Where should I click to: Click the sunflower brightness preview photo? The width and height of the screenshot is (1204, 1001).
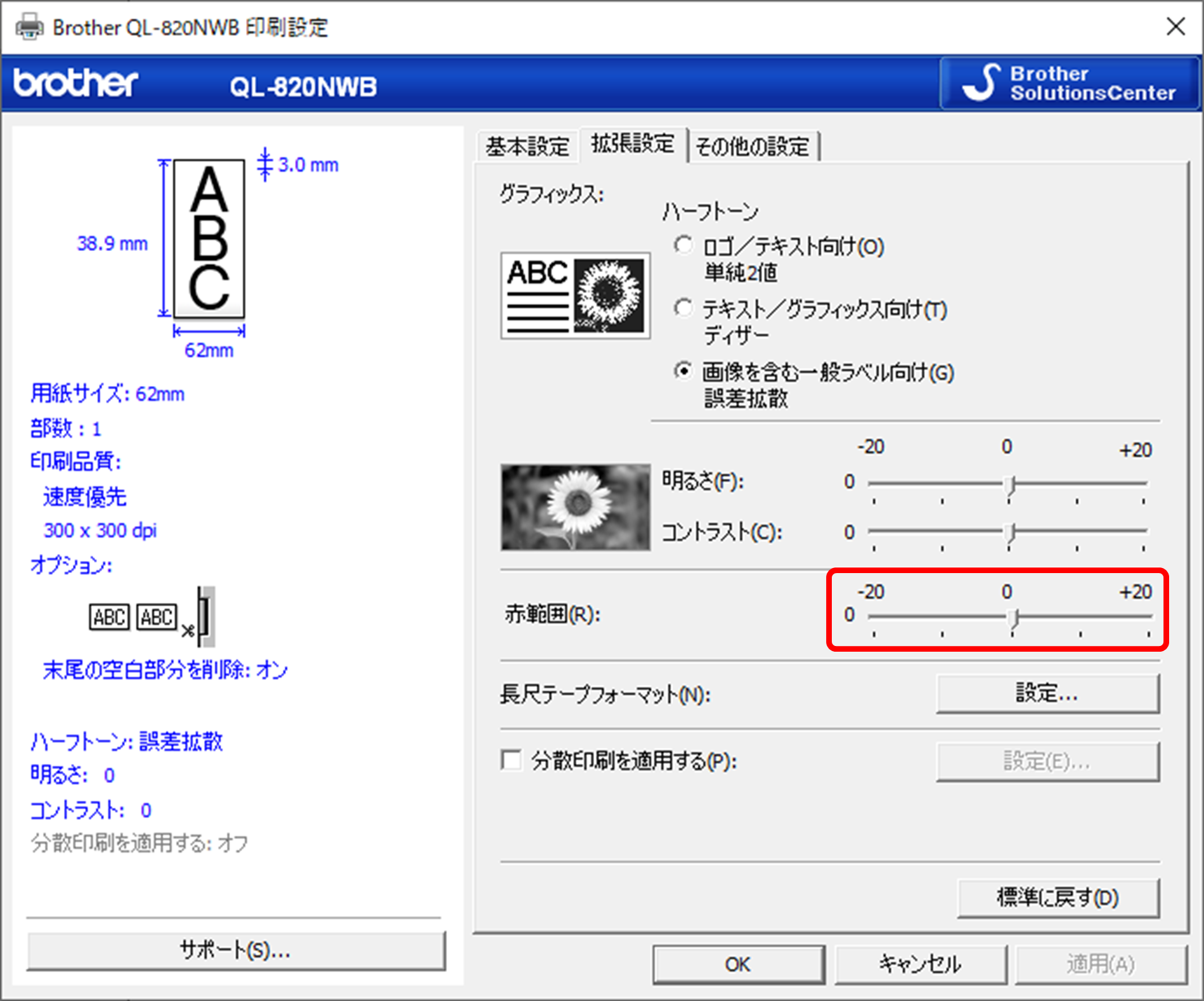(575, 507)
